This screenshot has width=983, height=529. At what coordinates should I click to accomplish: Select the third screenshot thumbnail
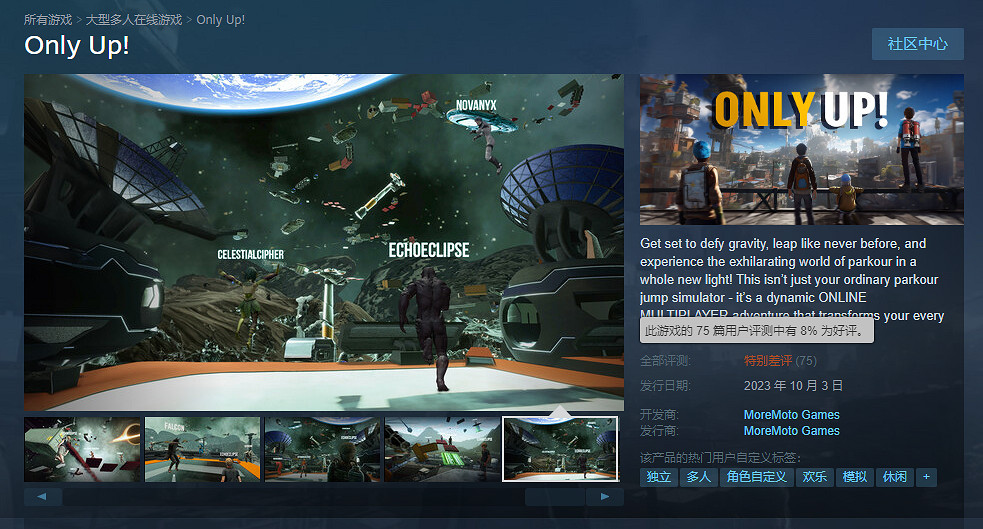coord(322,449)
